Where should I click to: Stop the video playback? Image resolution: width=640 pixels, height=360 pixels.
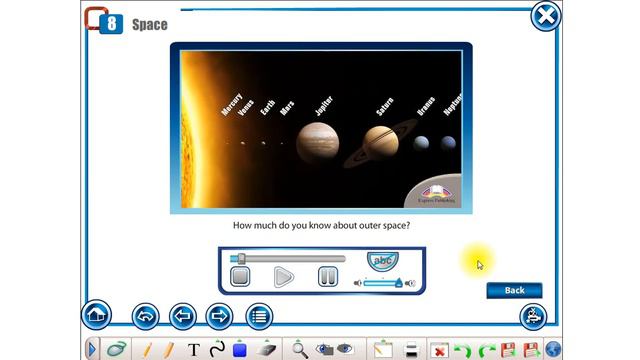coord(240,276)
